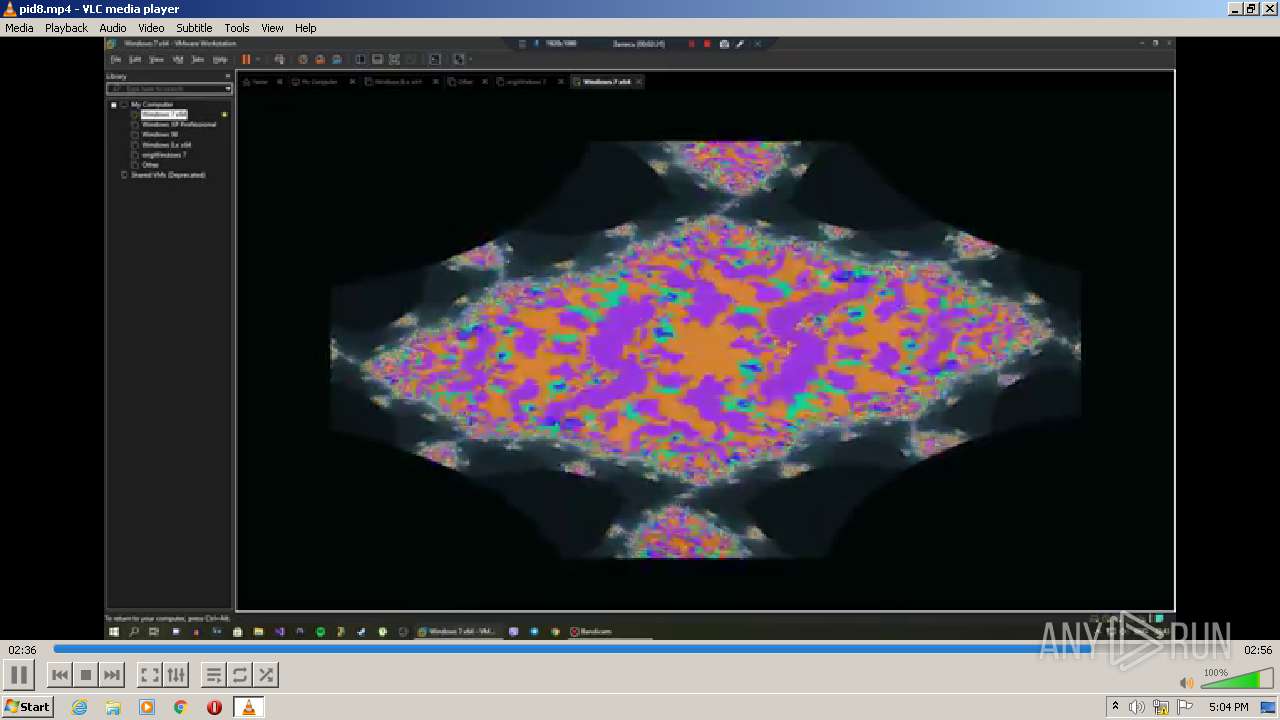The height and width of the screenshot is (720, 1280).
Task: Click the Show Desktop button
Action: [x=1270, y=707]
